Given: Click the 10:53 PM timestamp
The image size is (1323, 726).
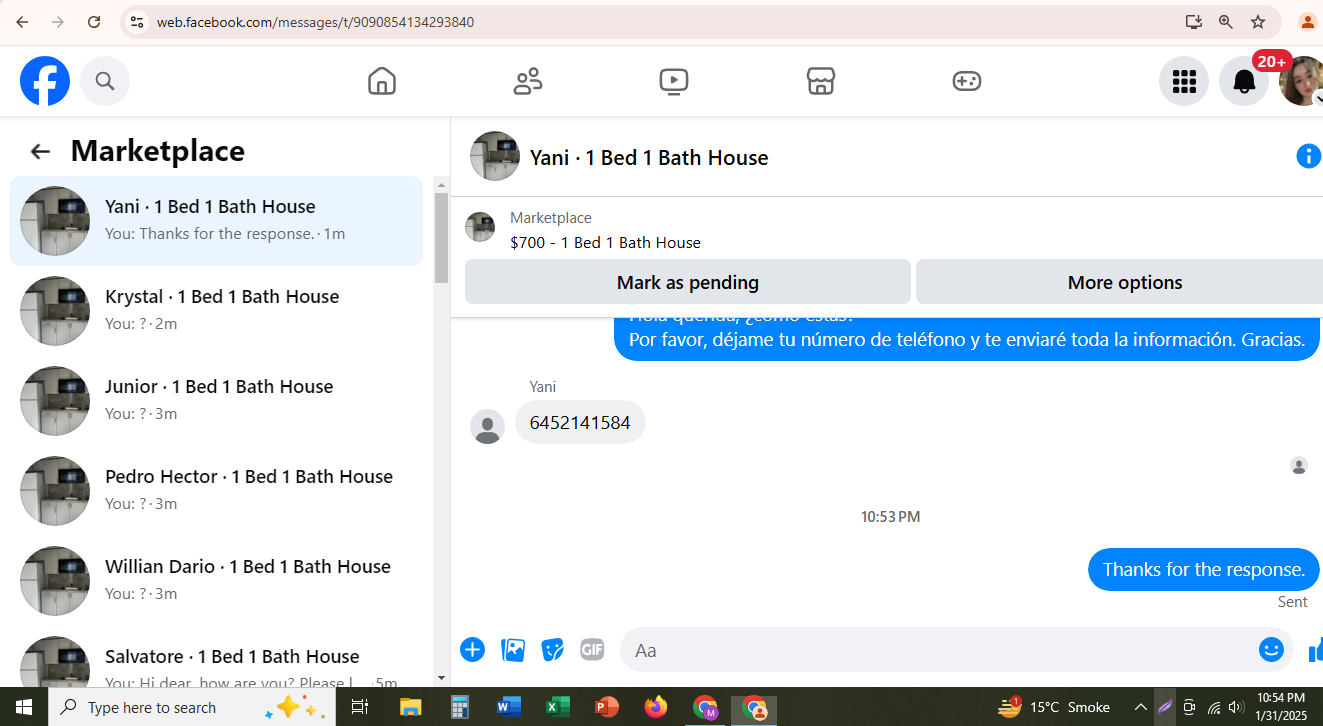Looking at the screenshot, I should coord(891,517).
